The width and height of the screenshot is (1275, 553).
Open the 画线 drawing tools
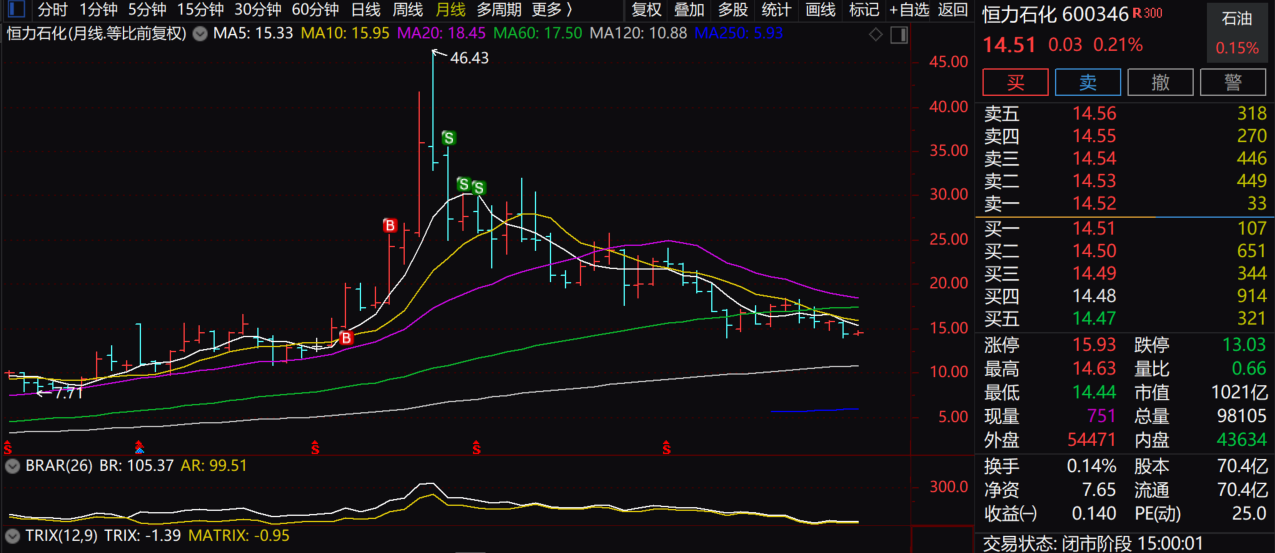click(820, 10)
